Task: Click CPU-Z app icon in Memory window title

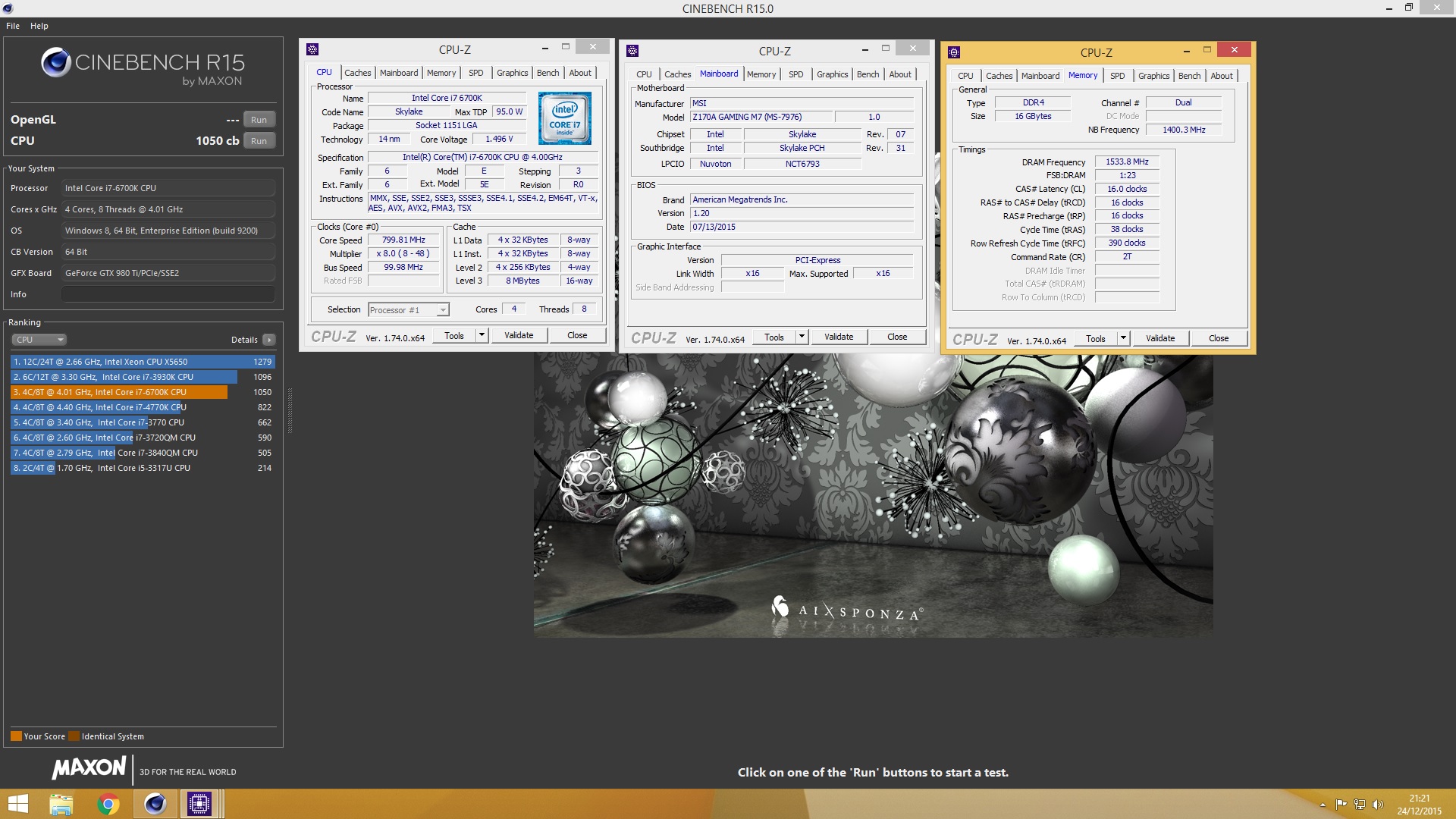Action: coord(954,52)
